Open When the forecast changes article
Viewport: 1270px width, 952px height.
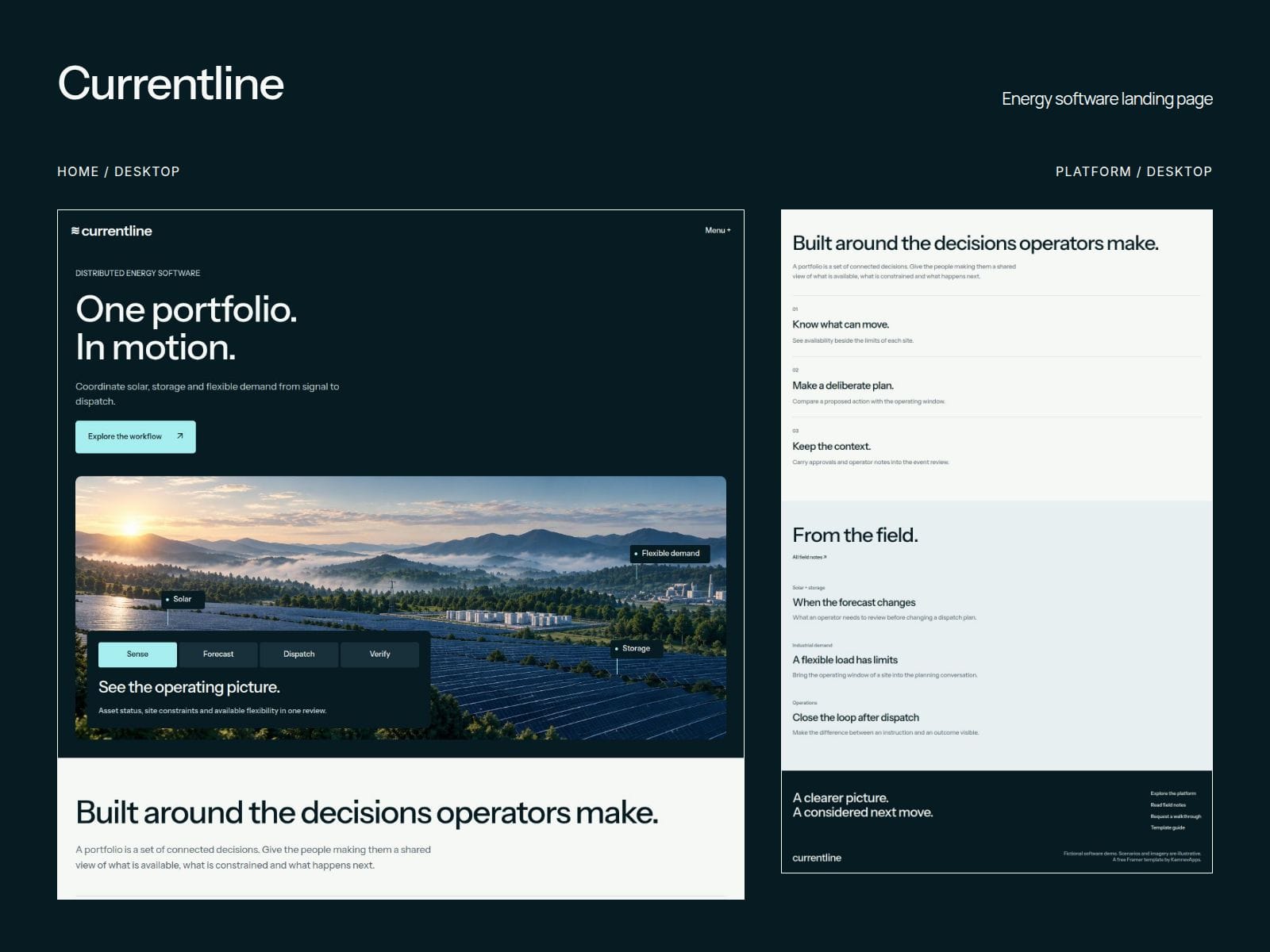pyautogui.click(x=853, y=602)
